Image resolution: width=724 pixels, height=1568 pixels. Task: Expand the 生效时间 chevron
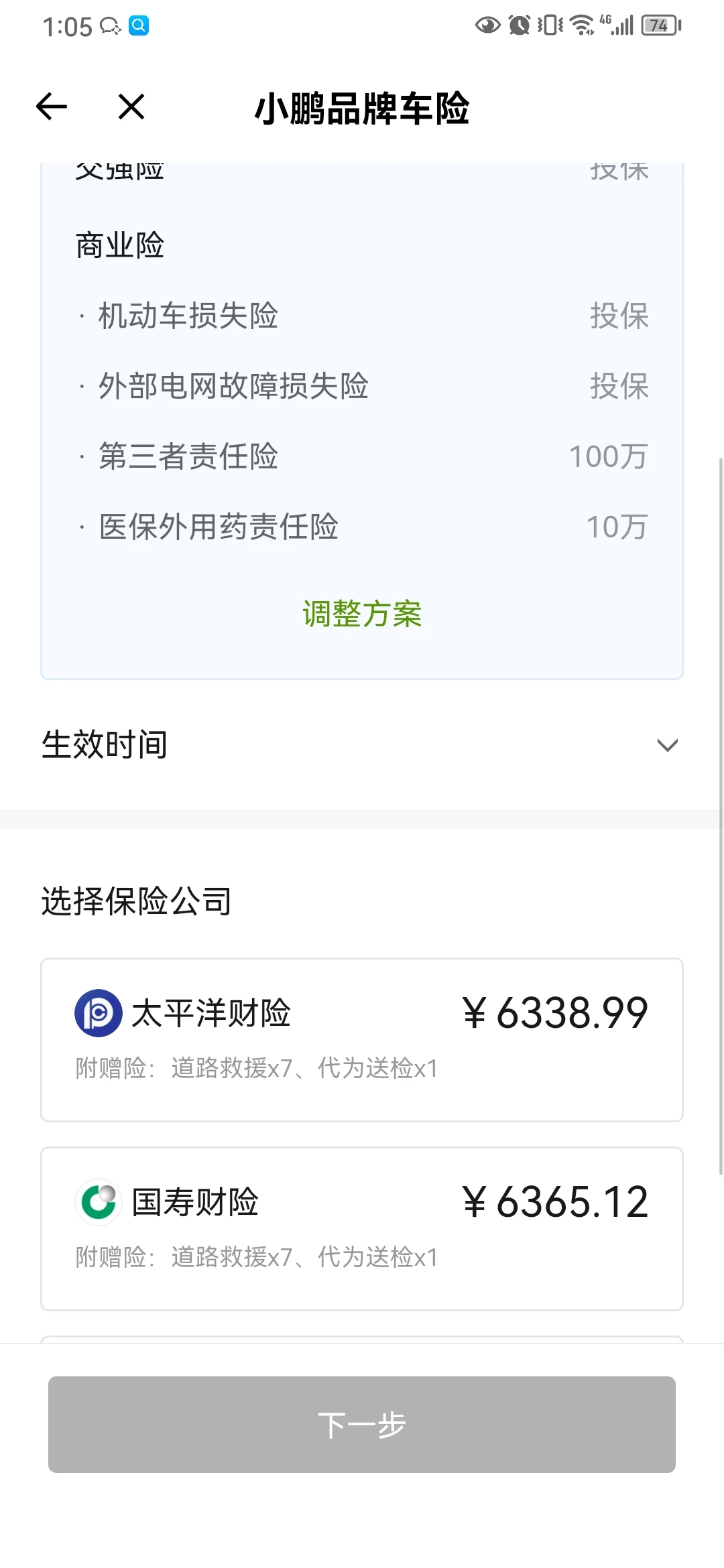coord(667,745)
